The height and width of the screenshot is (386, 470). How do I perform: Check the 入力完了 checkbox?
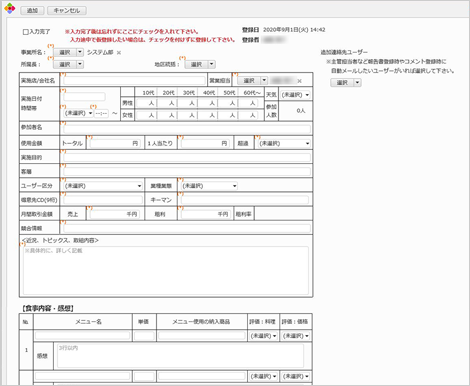click(26, 32)
